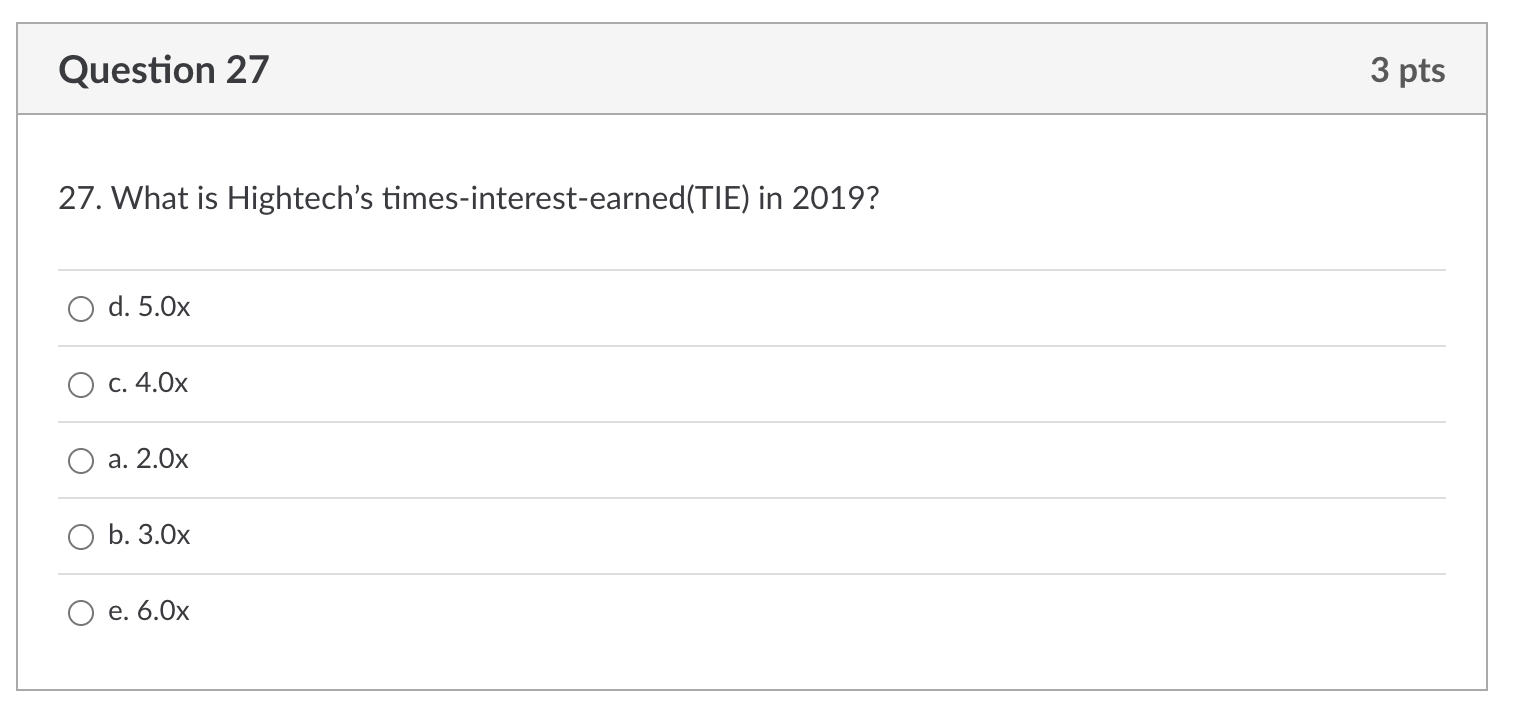Click the 'e. 6.0x' answer label
The image size is (1516, 724).
click(x=148, y=611)
